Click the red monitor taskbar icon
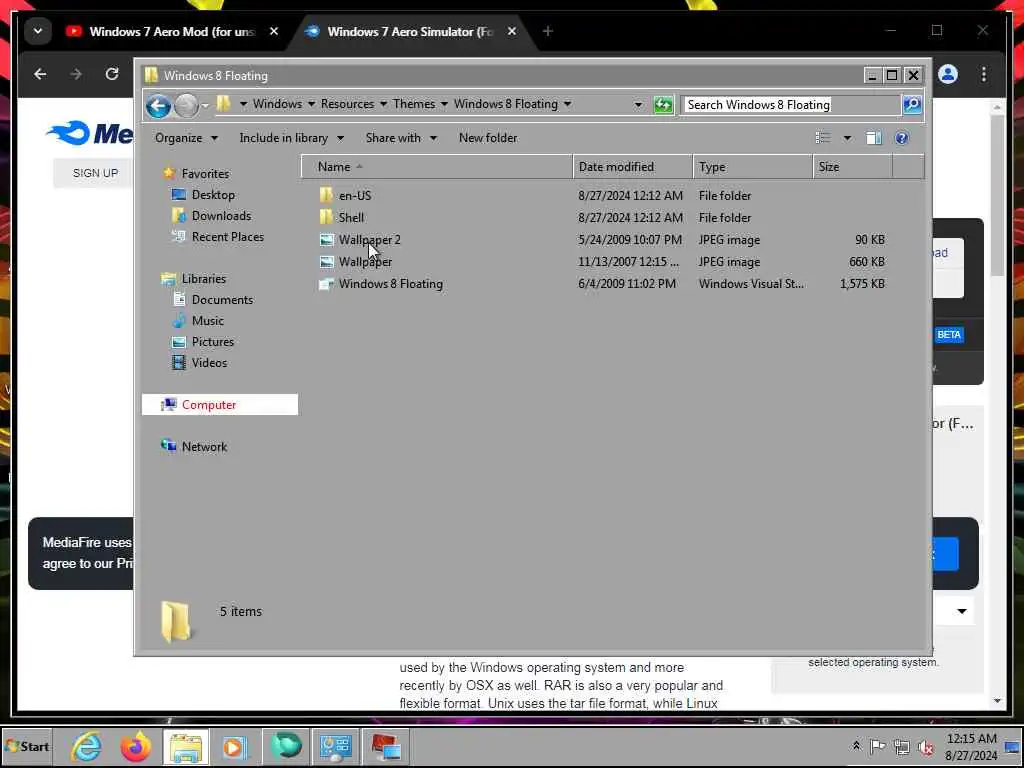The width and height of the screenshot is (1024, 768). coord(385,746)
